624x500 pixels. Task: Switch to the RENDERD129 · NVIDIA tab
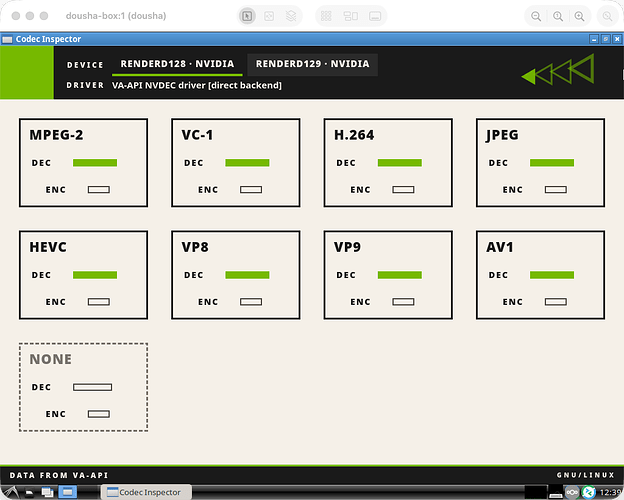[312, 64]
